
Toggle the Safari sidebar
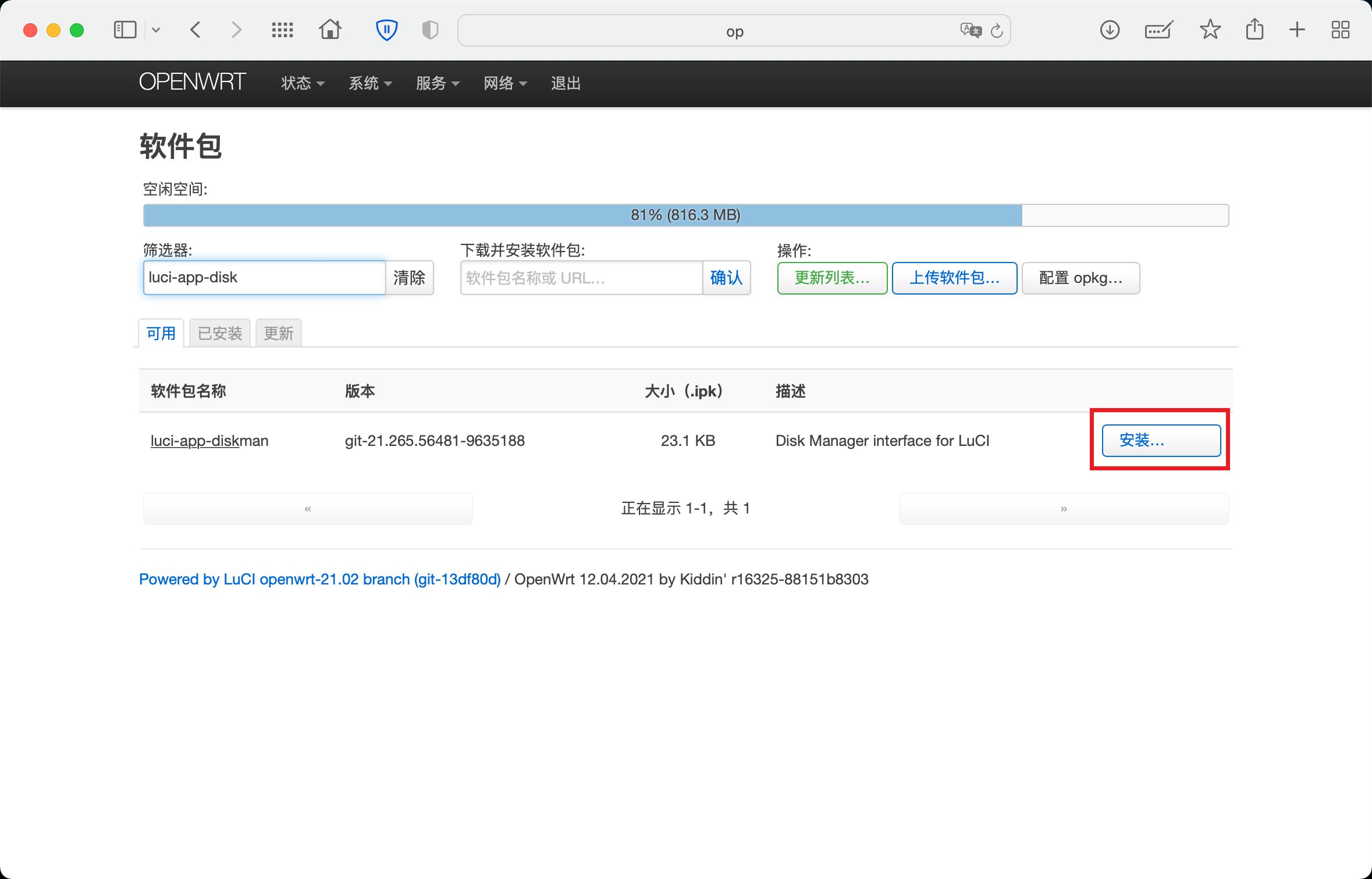[x=125, y=30]
